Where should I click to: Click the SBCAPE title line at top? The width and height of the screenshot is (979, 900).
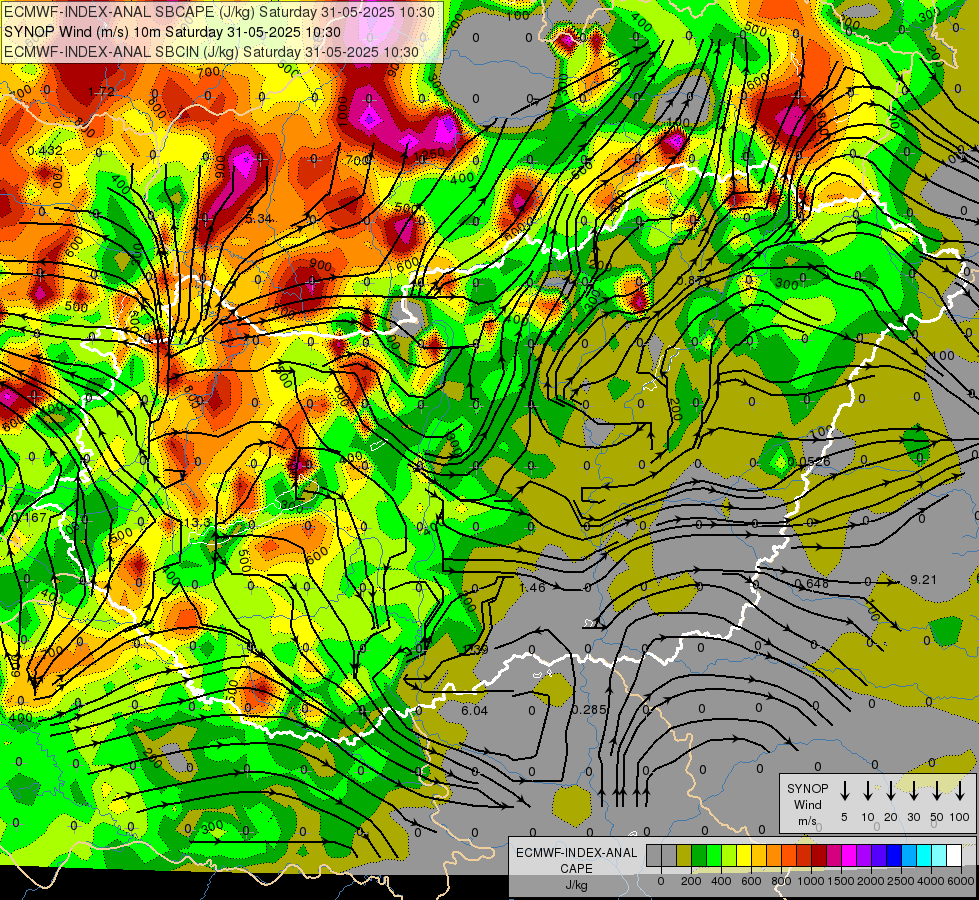[219, 12]
